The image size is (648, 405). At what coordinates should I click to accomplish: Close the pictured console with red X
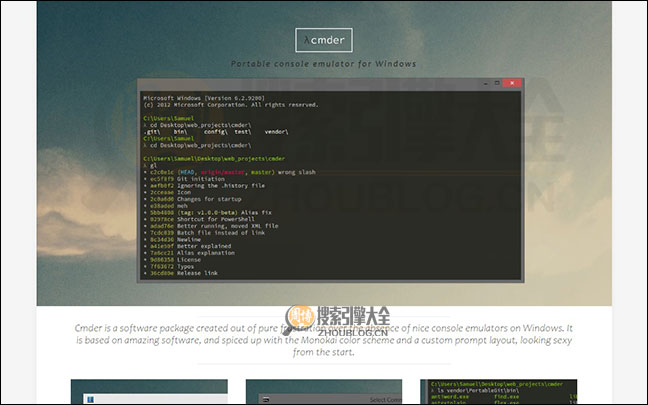(512, 83)
